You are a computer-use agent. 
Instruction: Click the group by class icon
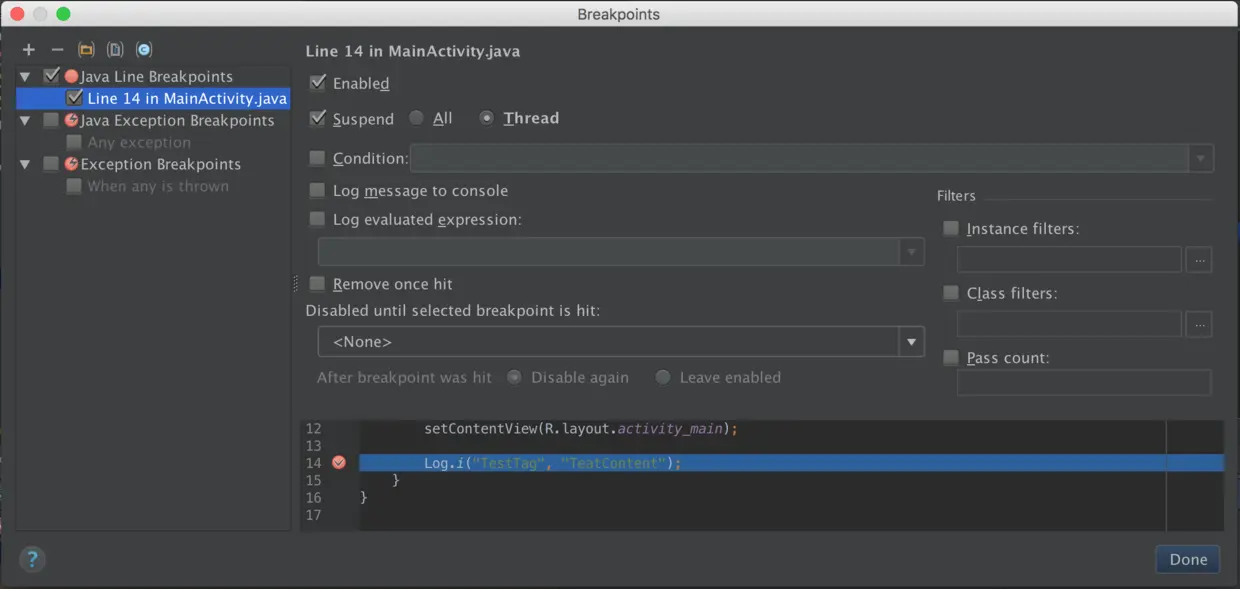point(144,49)
